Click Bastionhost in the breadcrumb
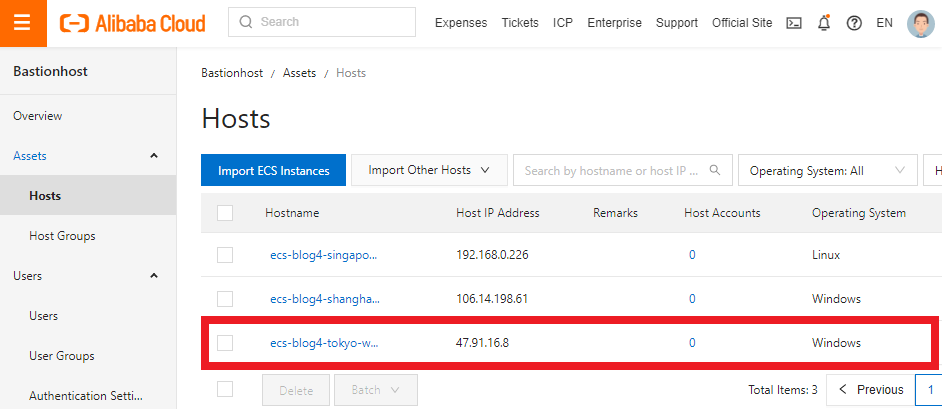Image resolution: width=942 pixels, height=409 pixels. (232, 73)
